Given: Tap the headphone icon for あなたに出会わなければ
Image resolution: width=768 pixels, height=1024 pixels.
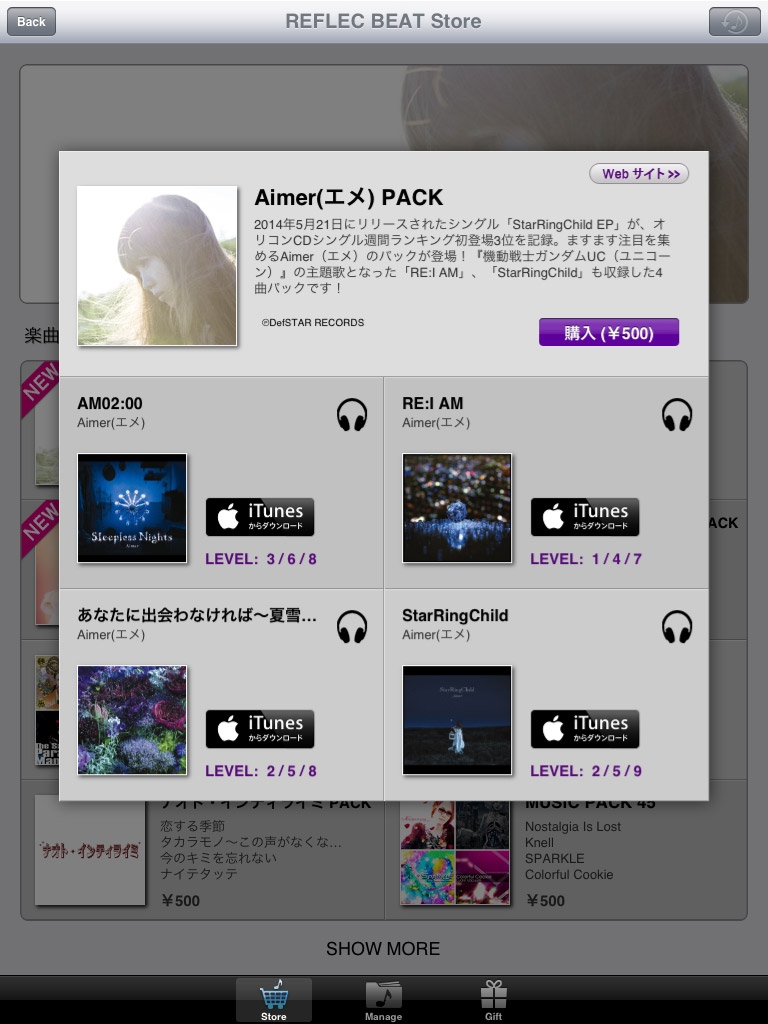Looking at the screenshot, I should (x=352, y=626).
